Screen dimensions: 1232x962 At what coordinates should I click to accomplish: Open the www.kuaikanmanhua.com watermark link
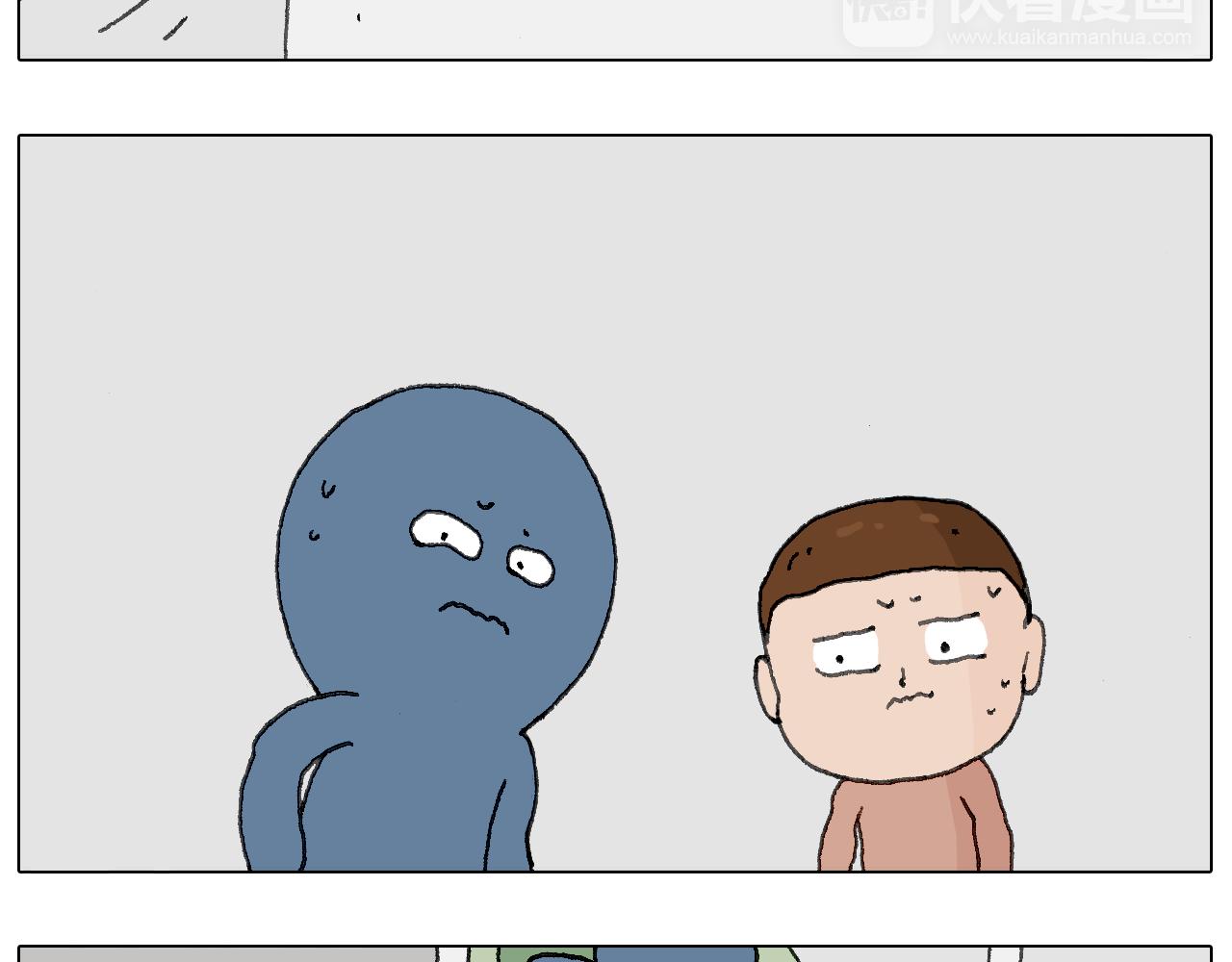coord(1068,38)
